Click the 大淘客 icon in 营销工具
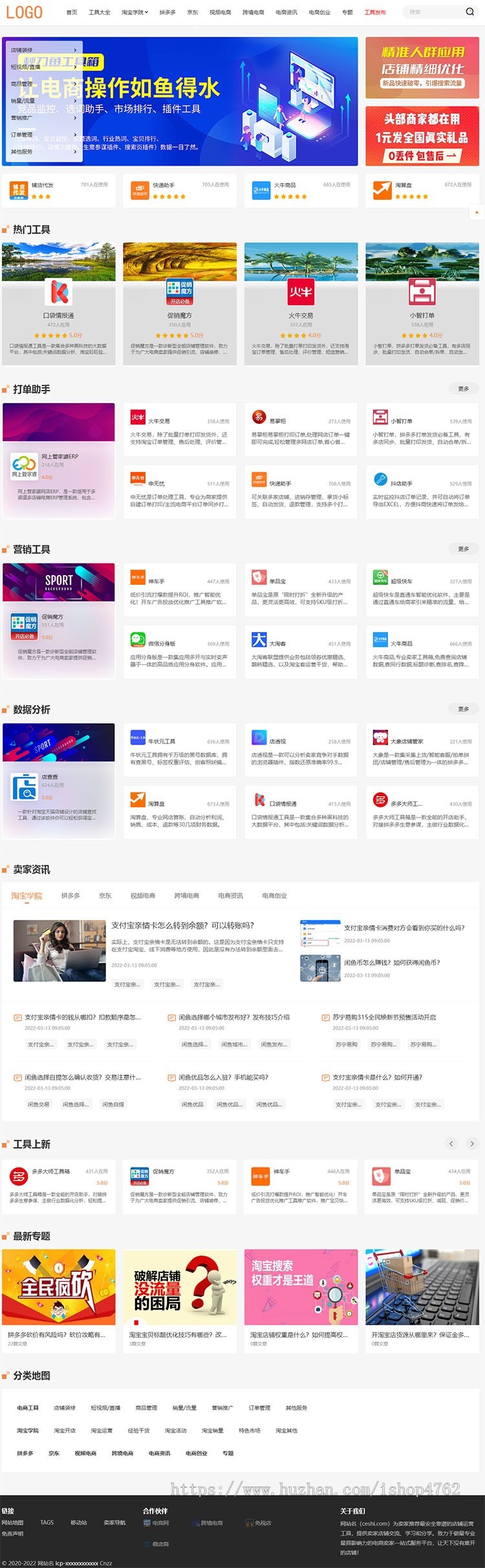Viewport: 485px width, 1568px height. 259,640
